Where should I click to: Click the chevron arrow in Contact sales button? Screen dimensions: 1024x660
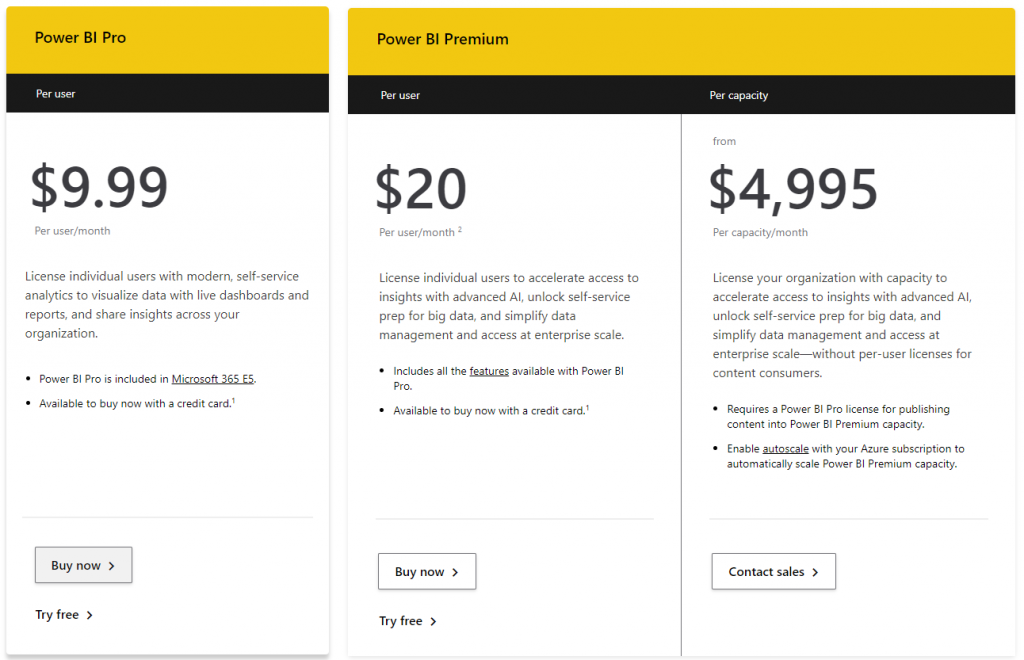tap(815, 572)
